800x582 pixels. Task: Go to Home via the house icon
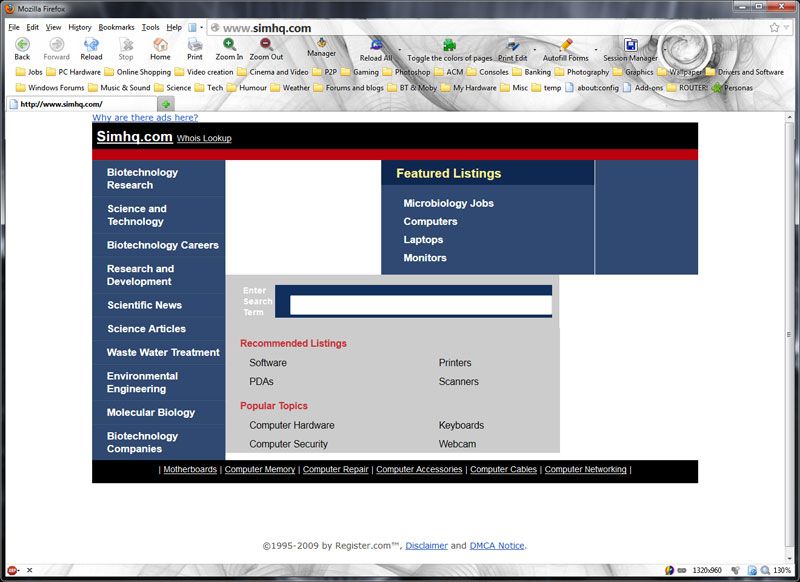(x=160, y=45)
